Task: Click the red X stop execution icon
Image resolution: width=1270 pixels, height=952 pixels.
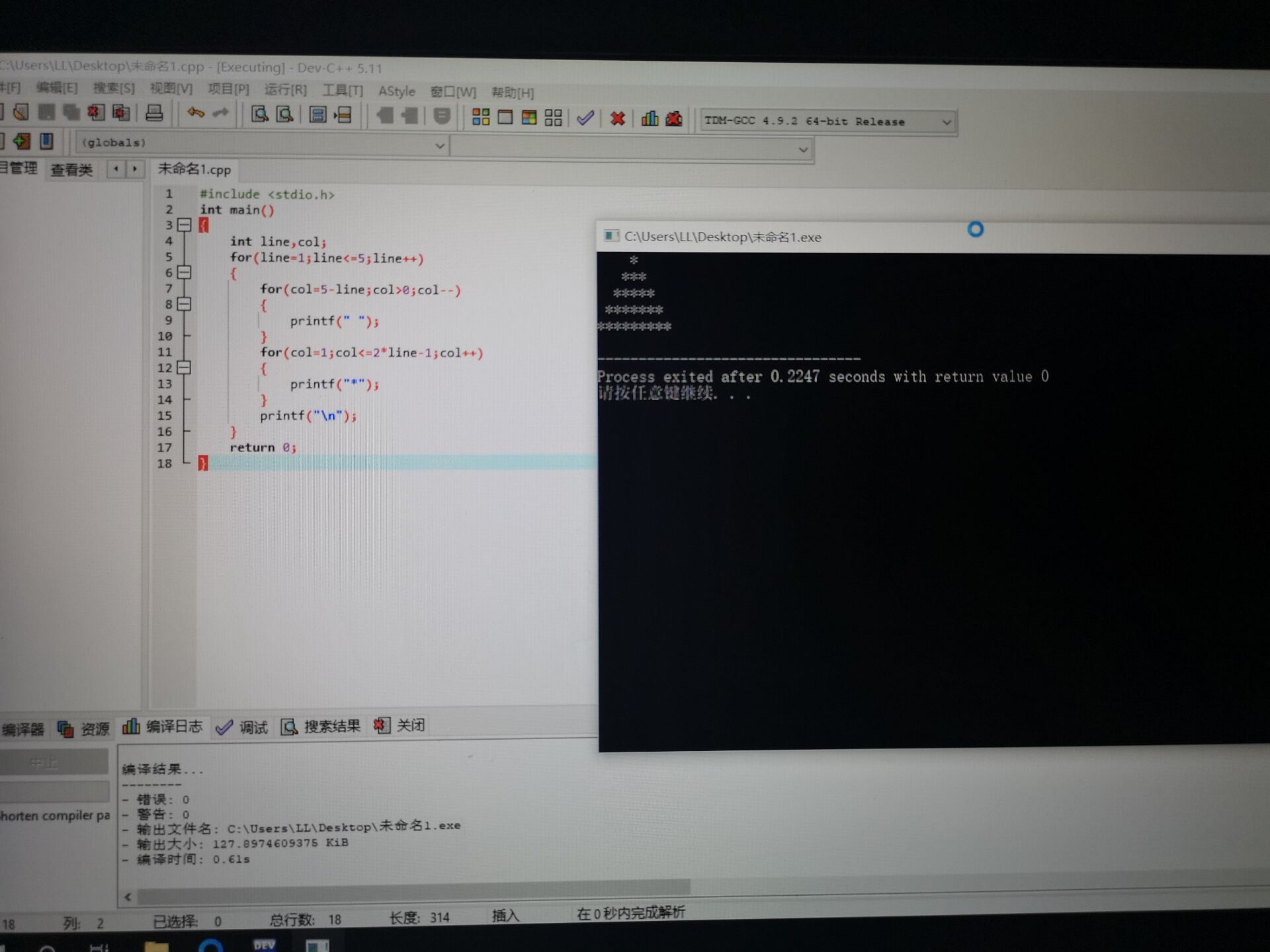Action: 617,118
